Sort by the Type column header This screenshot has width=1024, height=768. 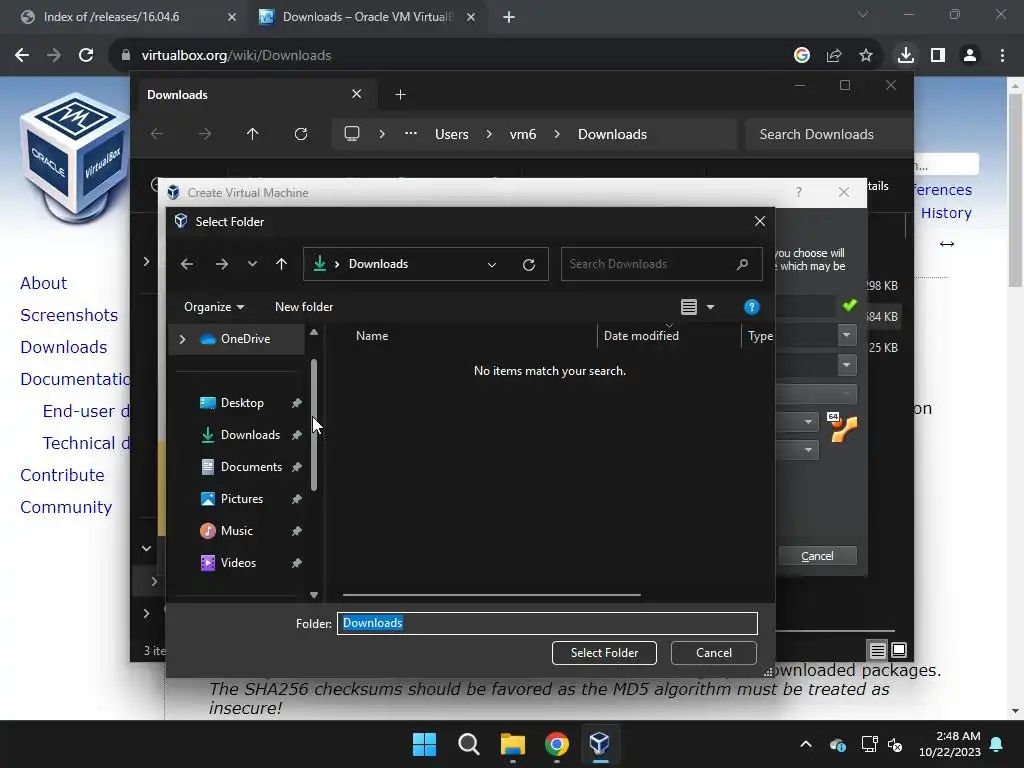tap(760, 336)
